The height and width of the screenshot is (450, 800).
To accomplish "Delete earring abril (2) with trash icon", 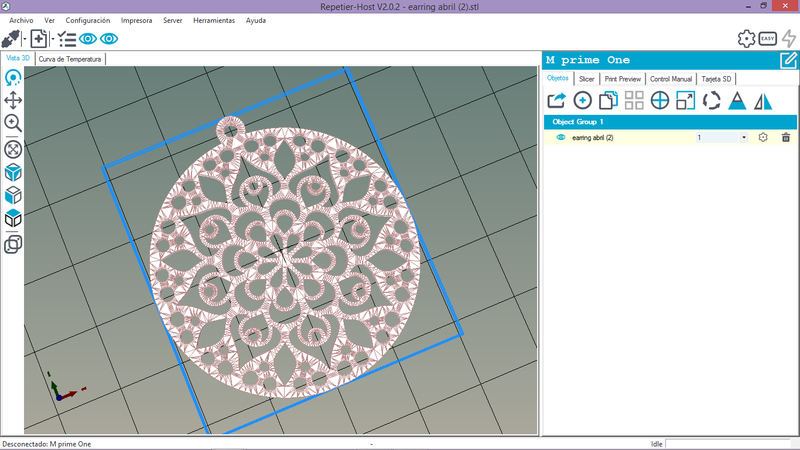I will pyautogui.click(x=786, y=137).
